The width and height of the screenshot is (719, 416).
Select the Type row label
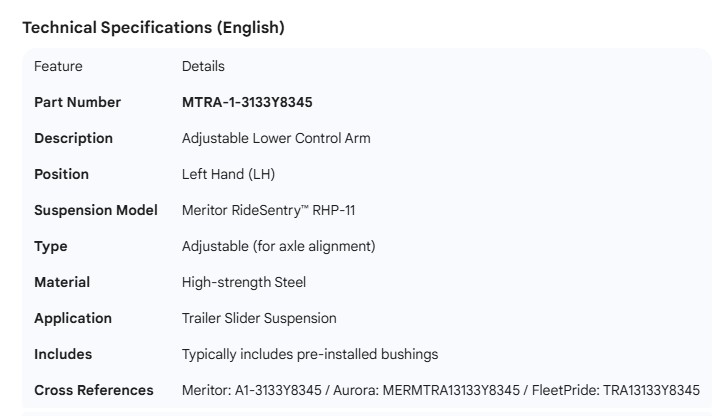(x=50, y=246)
